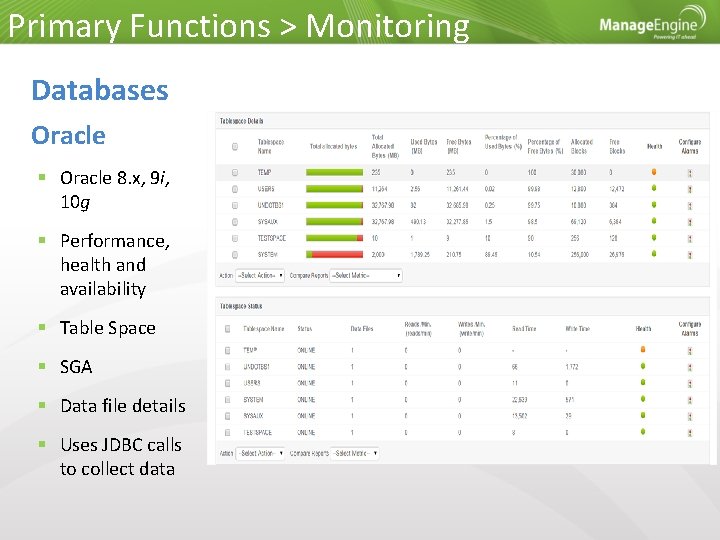Click TEMP health icon in Tablespace Status
The height and width of the screenshot is (540, 720).
pyautogui.click(x=643, y=350)
